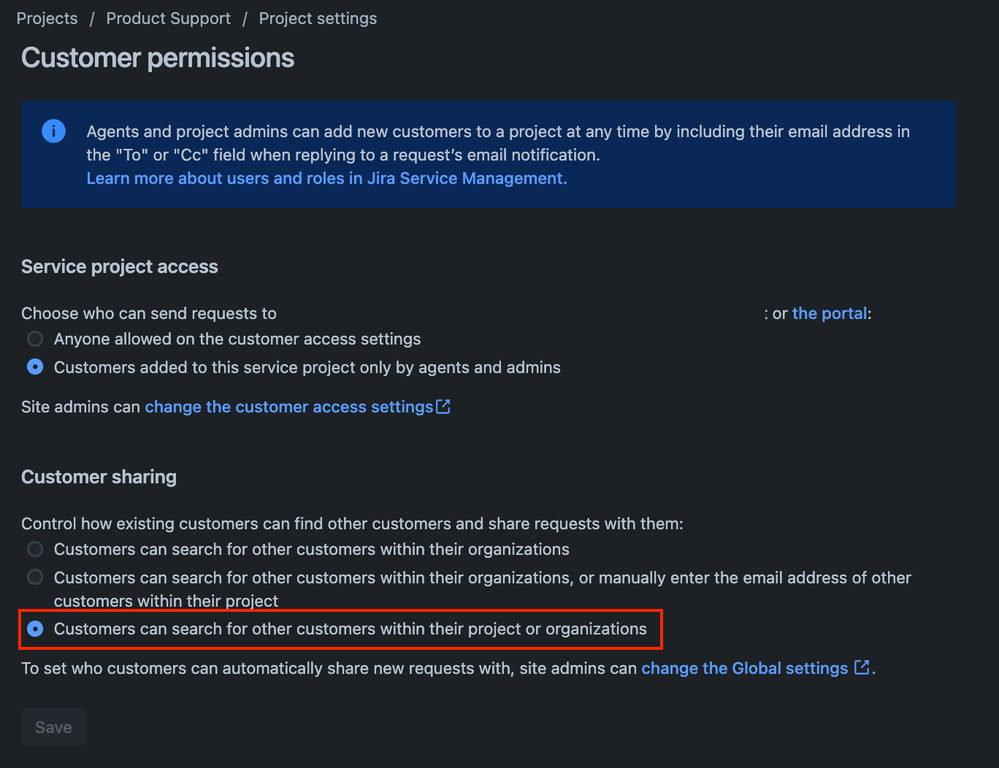Select "Anyone allowed on the customer access settings"
This screenshot has height=768, width=999.
(x=35, y=338)
